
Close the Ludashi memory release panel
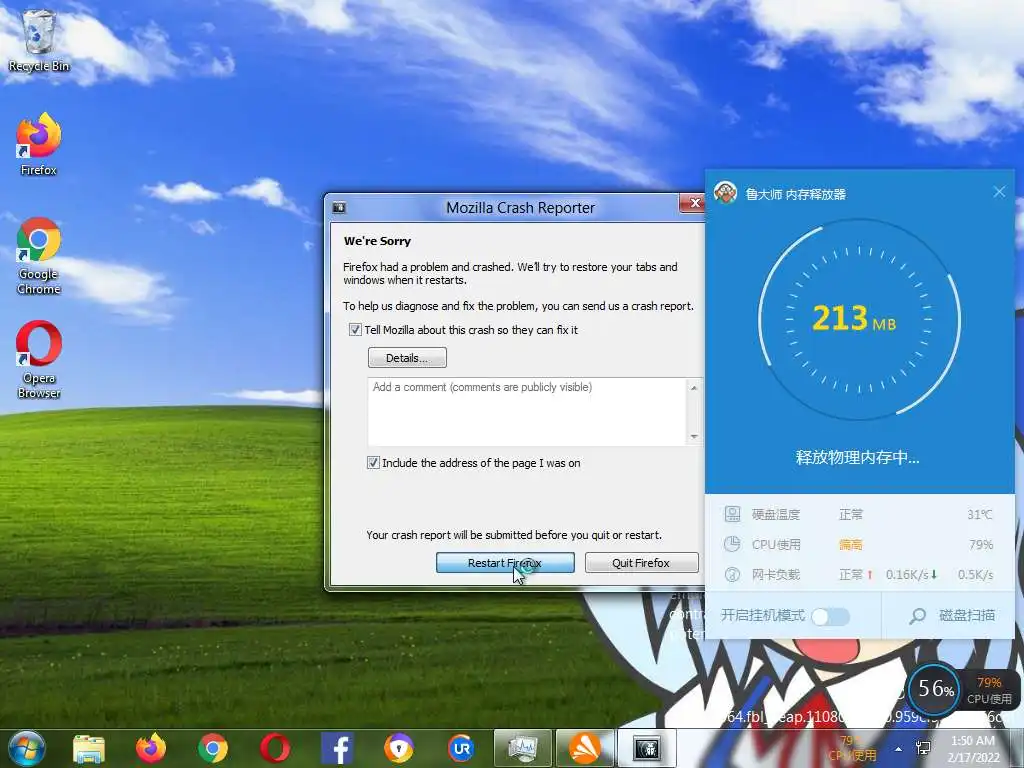999,191
